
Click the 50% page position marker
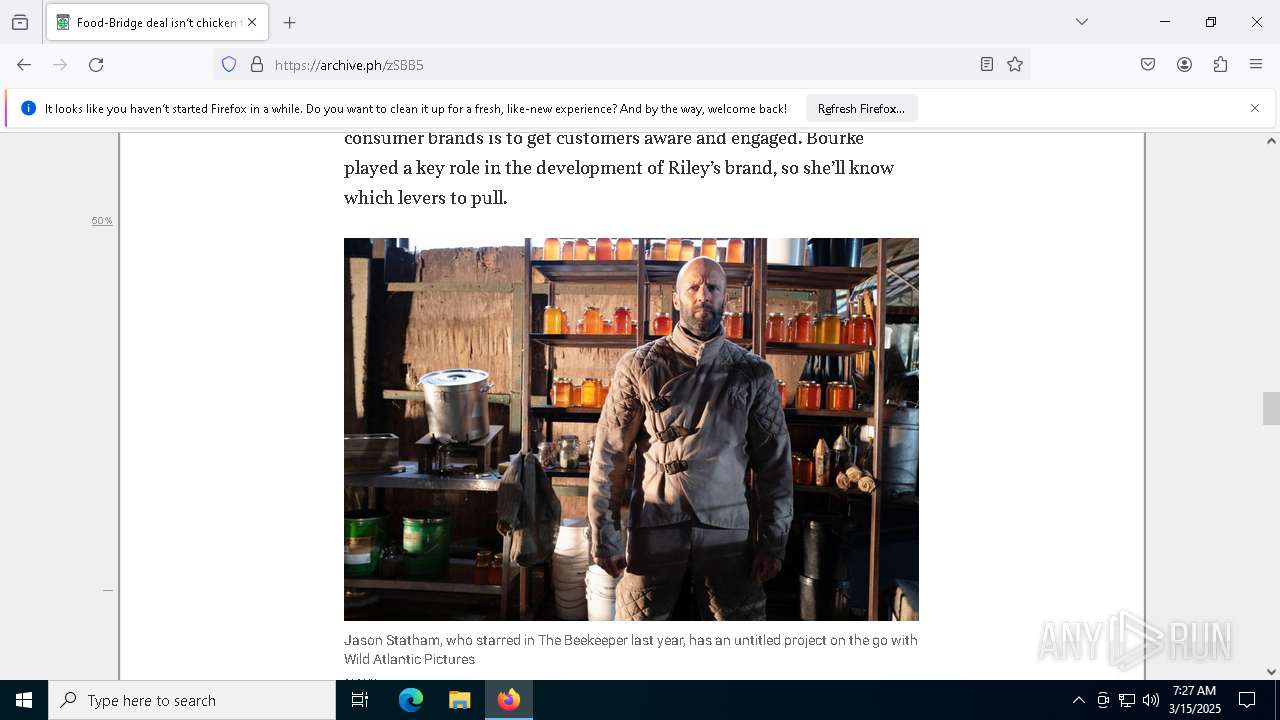tap(102, 221)
